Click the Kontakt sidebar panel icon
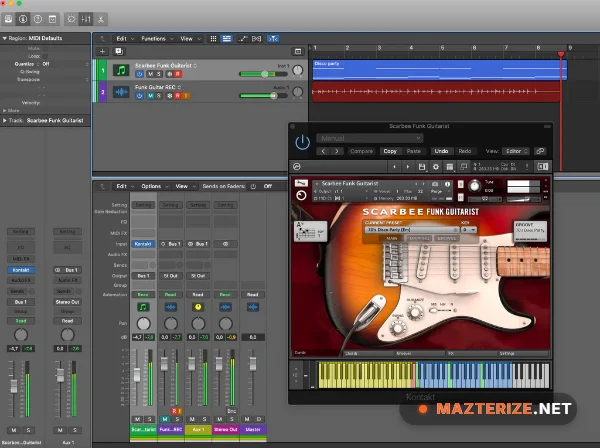 543,166
